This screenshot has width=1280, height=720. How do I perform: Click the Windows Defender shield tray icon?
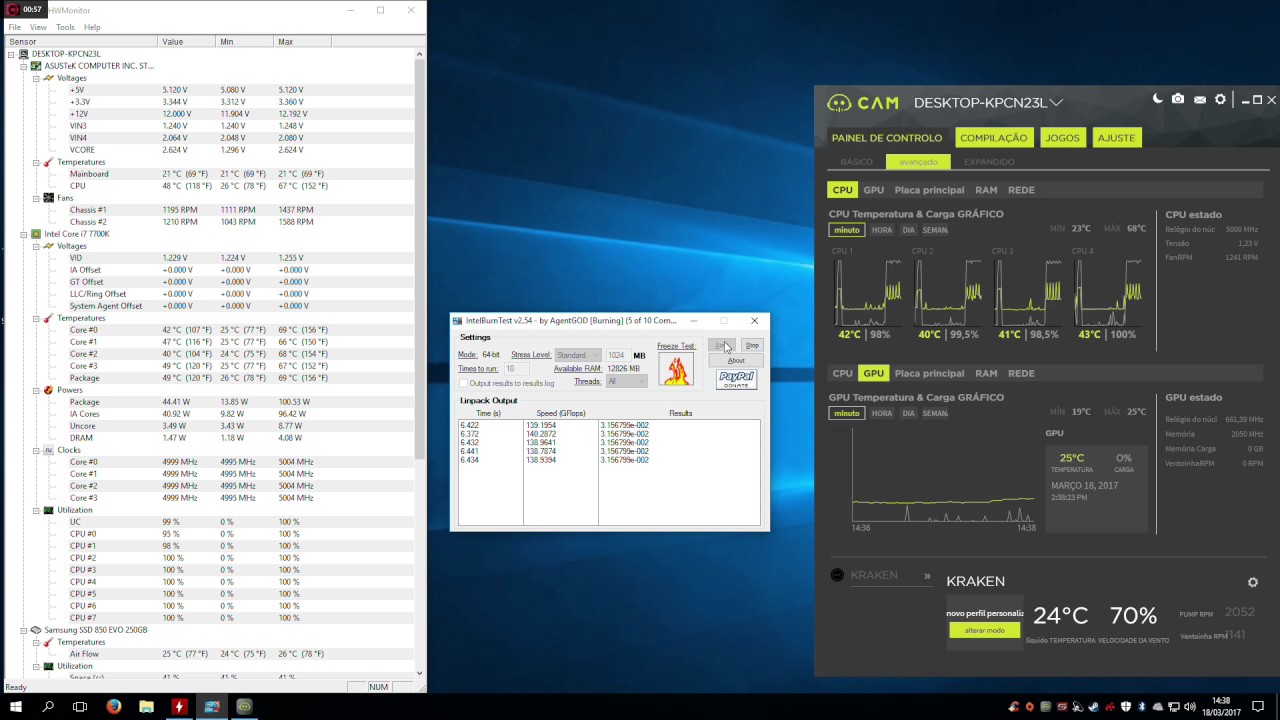point(1126,706)
